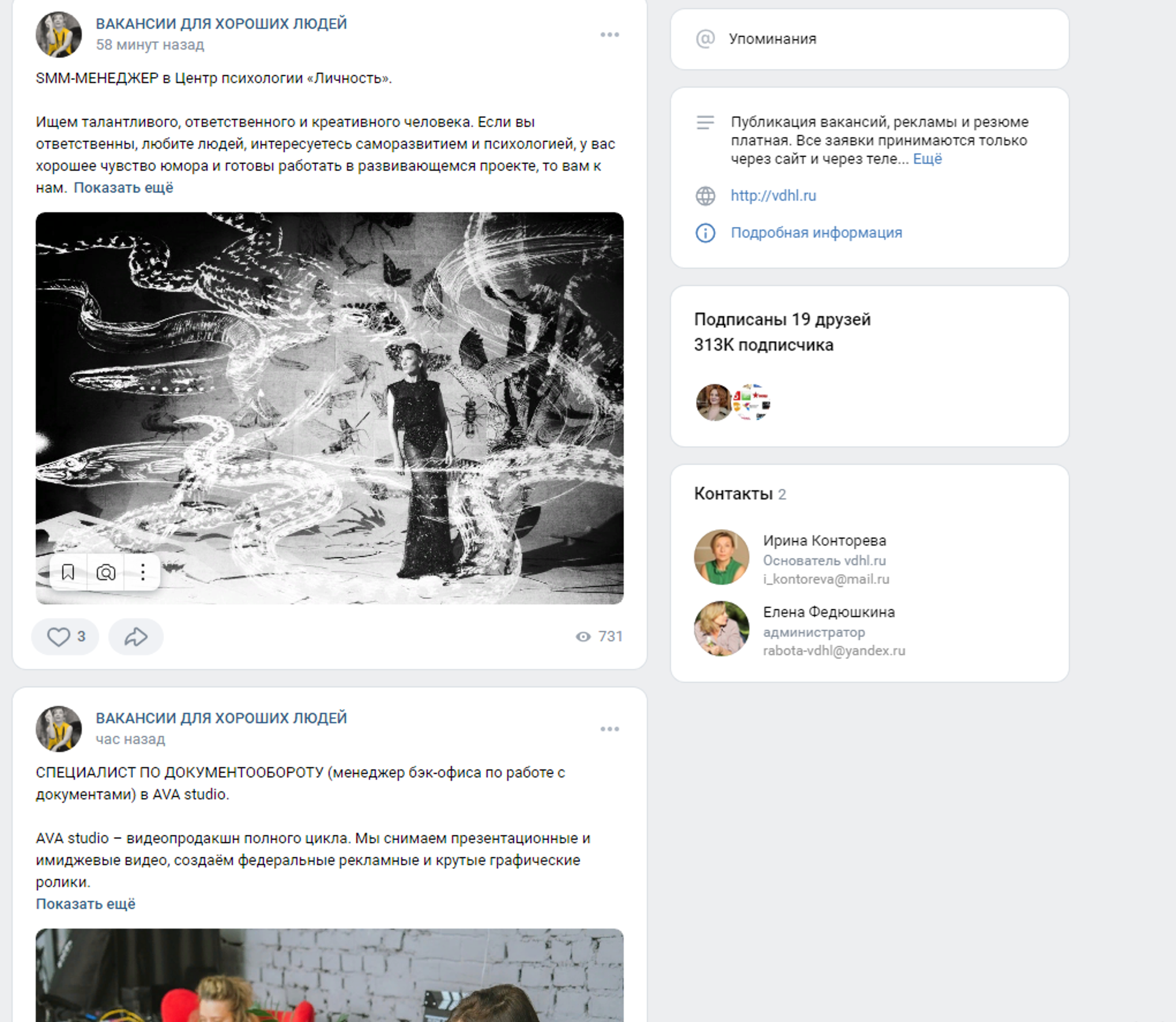This screenshot has height=1022, width=1176.
Task: Open Подробная информация link
Action: (x=816, y=233)
